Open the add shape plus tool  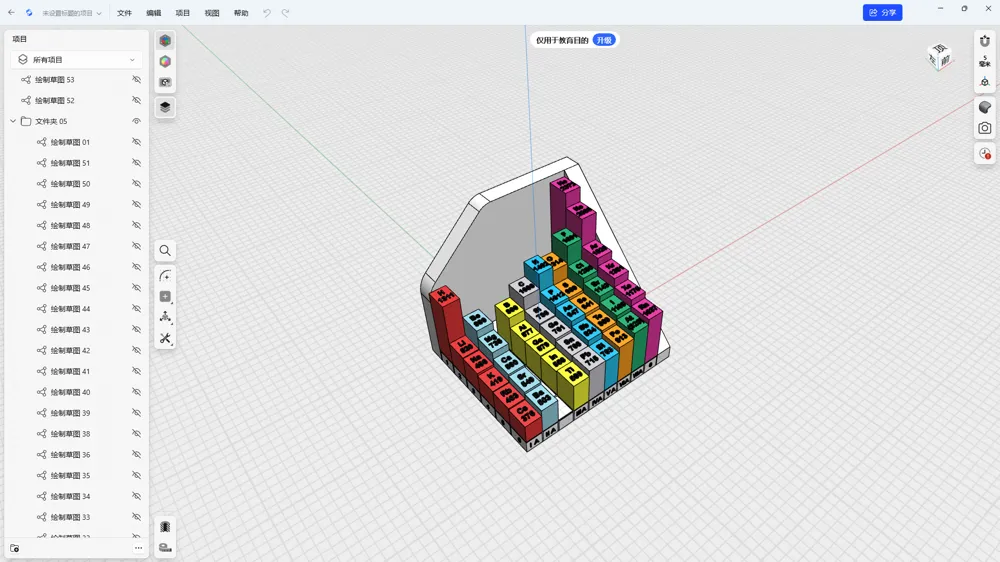(165, 297)
